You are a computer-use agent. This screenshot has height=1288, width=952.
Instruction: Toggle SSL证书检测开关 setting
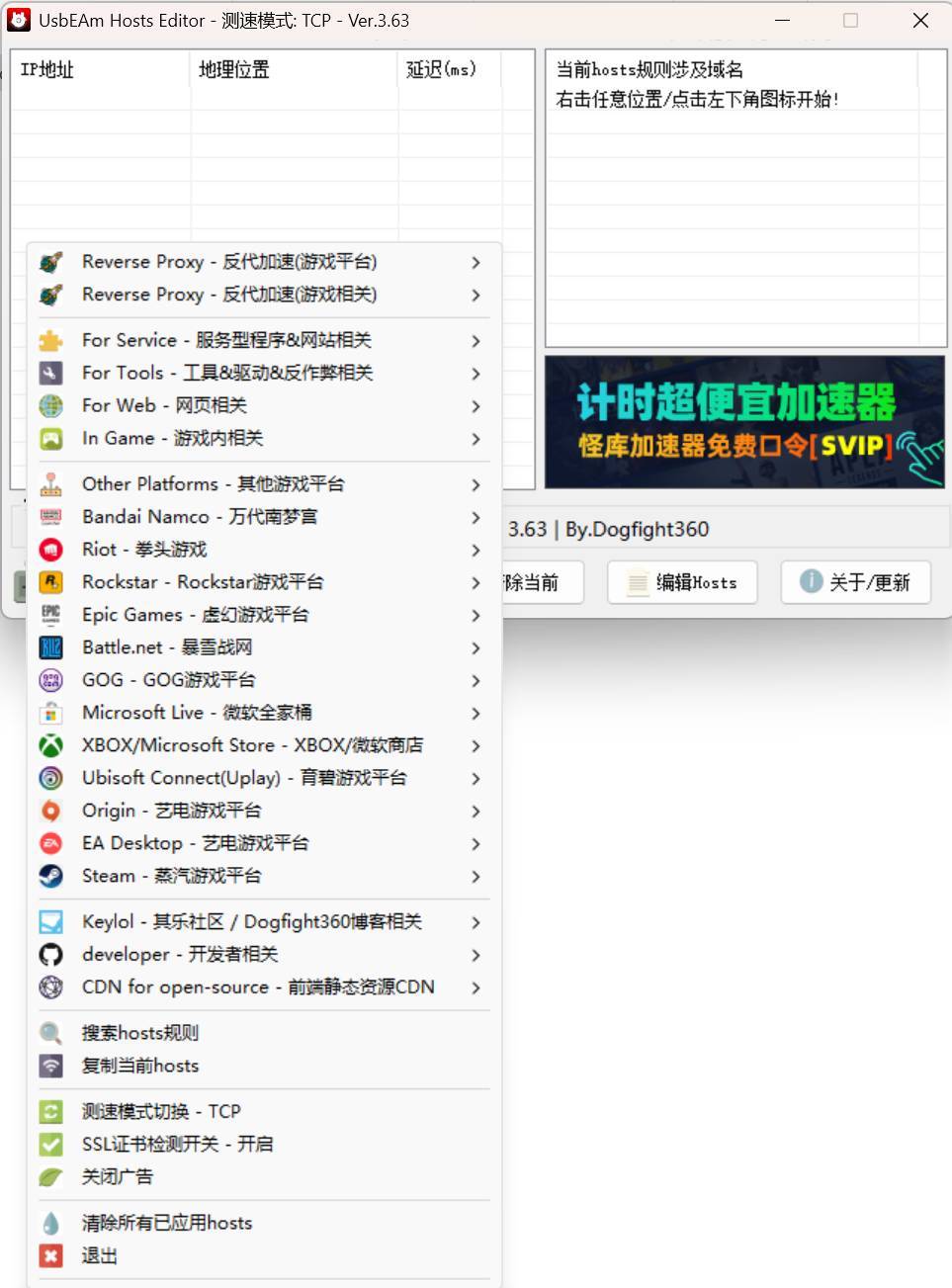264,1144
